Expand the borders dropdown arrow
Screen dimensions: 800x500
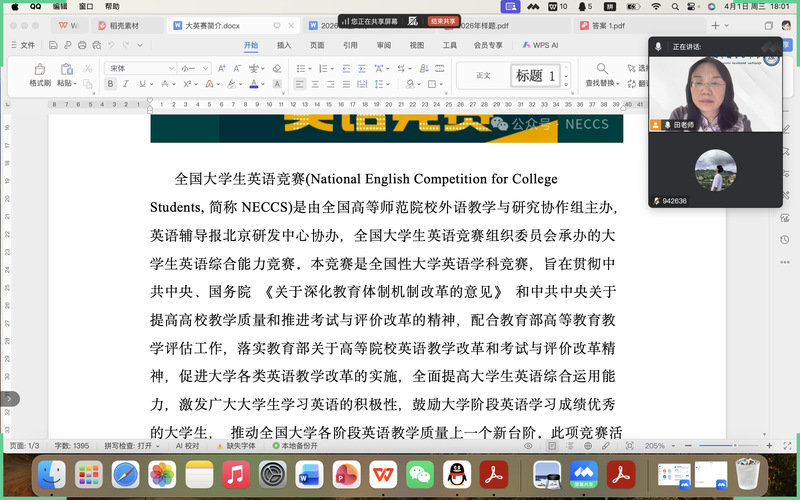point(441,85)
